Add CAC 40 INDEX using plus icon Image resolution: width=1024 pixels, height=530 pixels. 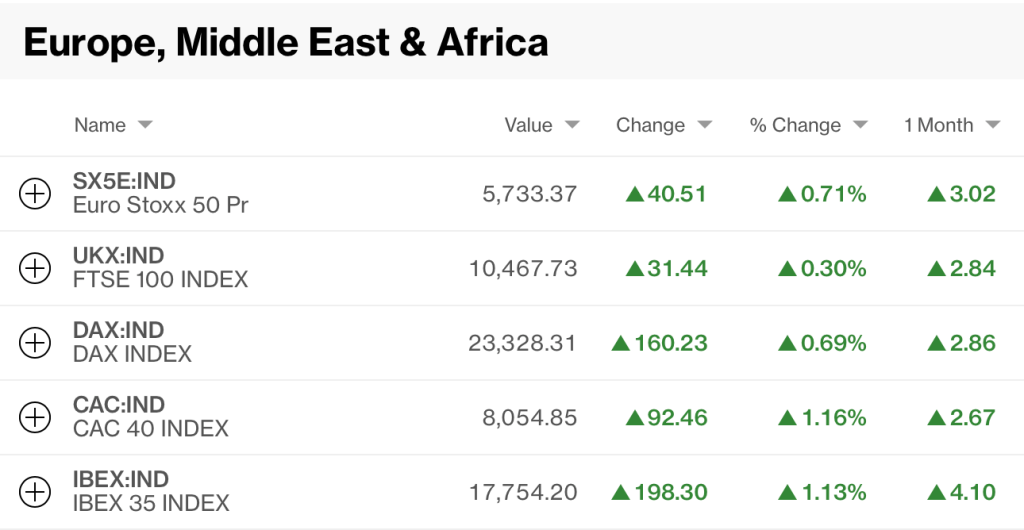[35, 417]
